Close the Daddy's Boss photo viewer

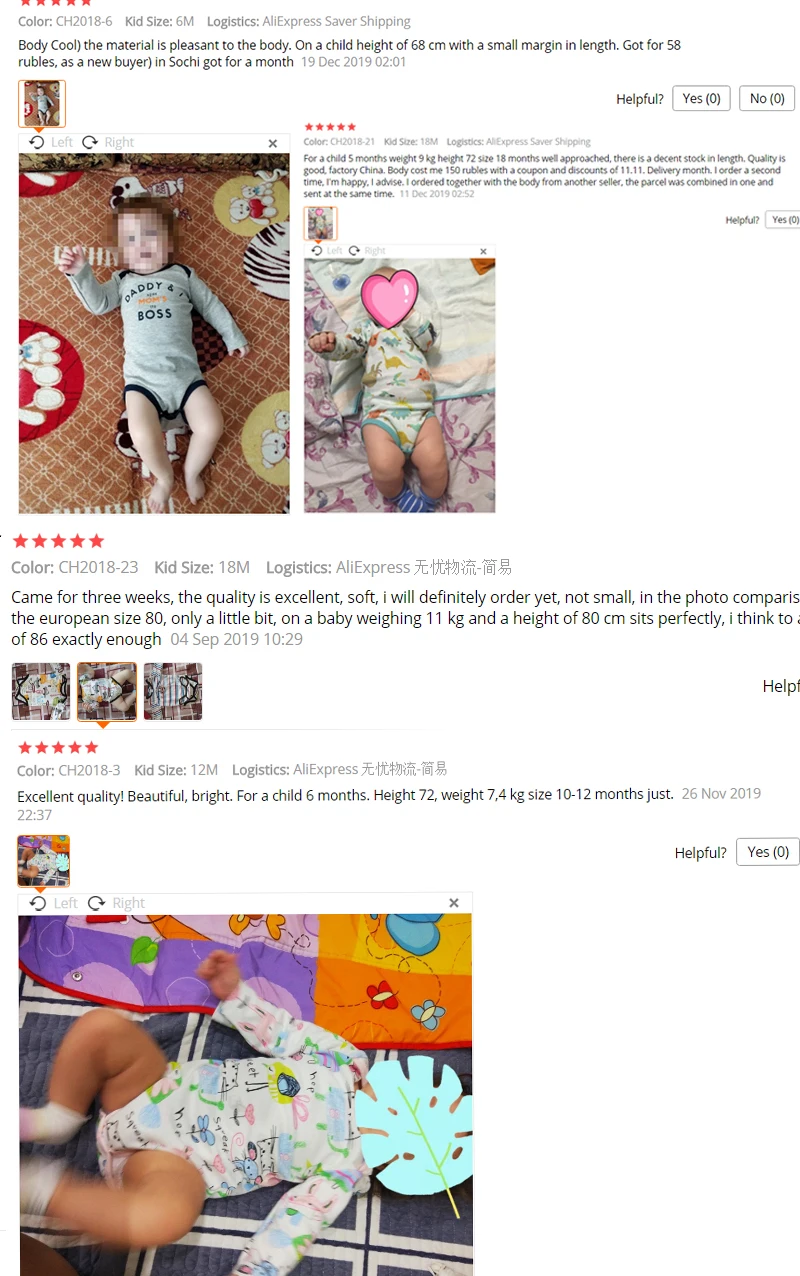tap(273, 143)
